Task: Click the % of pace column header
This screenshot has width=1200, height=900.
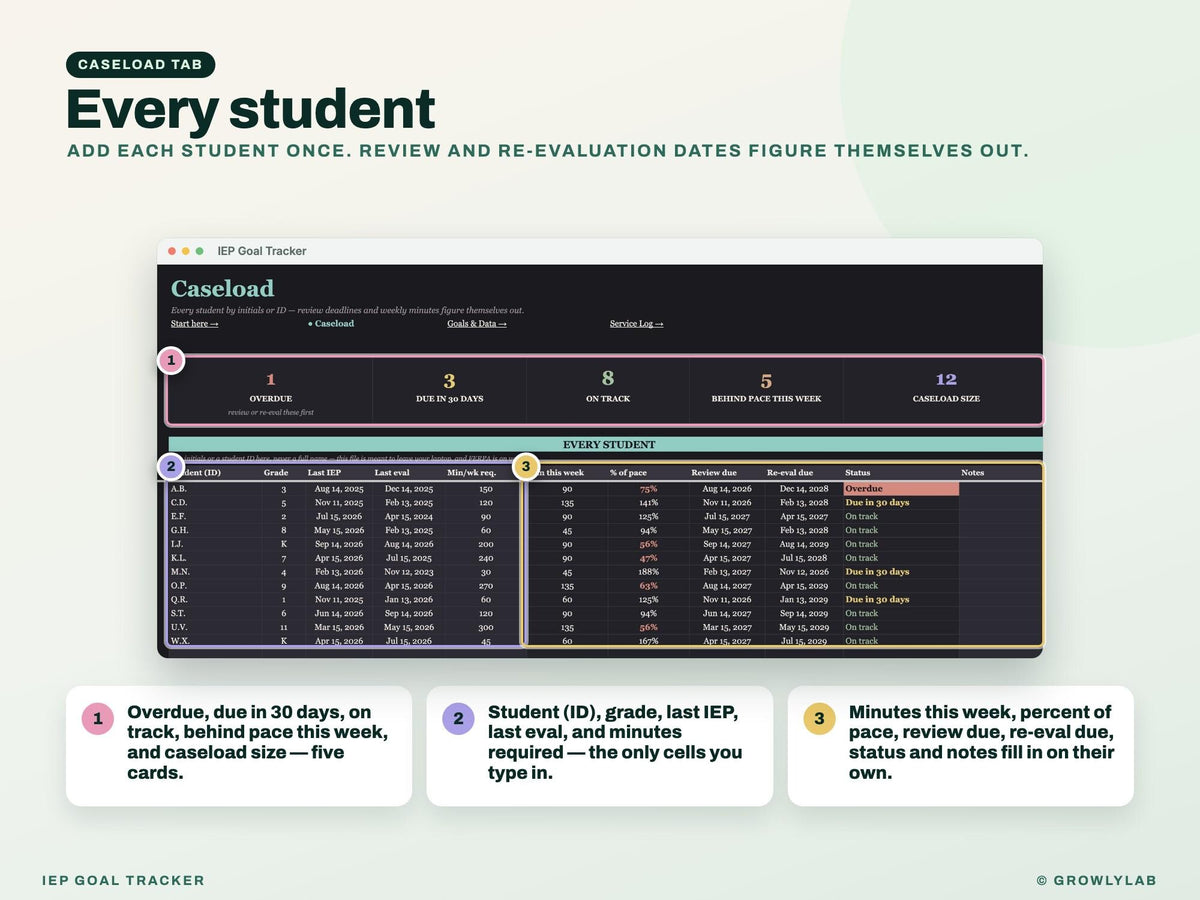Action: pos(629,472)
